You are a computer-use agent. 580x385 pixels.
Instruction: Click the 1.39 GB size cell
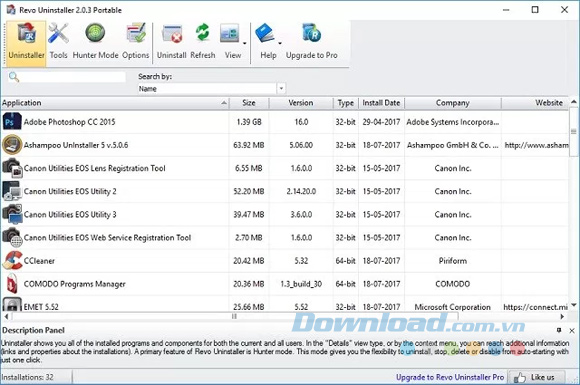249,122
